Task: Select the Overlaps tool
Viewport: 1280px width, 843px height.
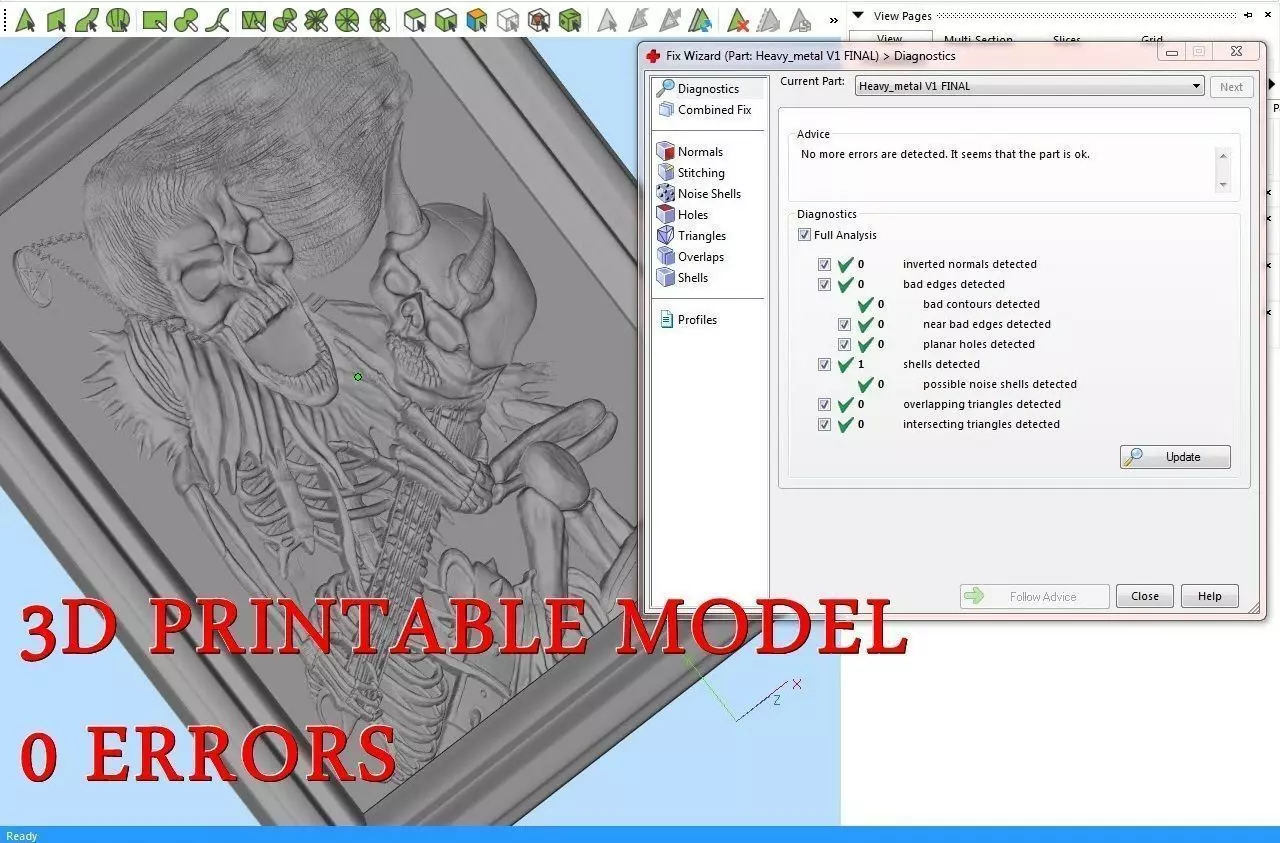Action: (690, 256)
